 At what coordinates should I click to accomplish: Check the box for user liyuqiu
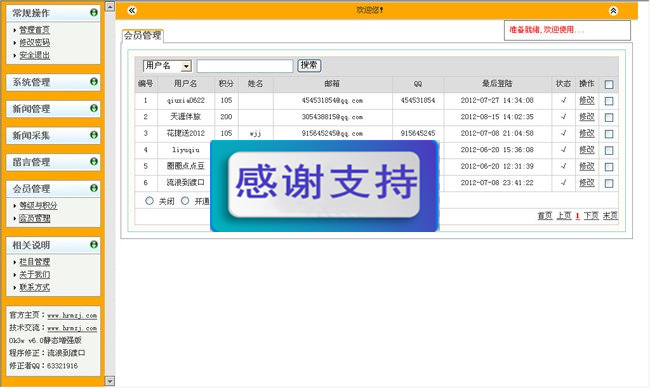[609, 150]
